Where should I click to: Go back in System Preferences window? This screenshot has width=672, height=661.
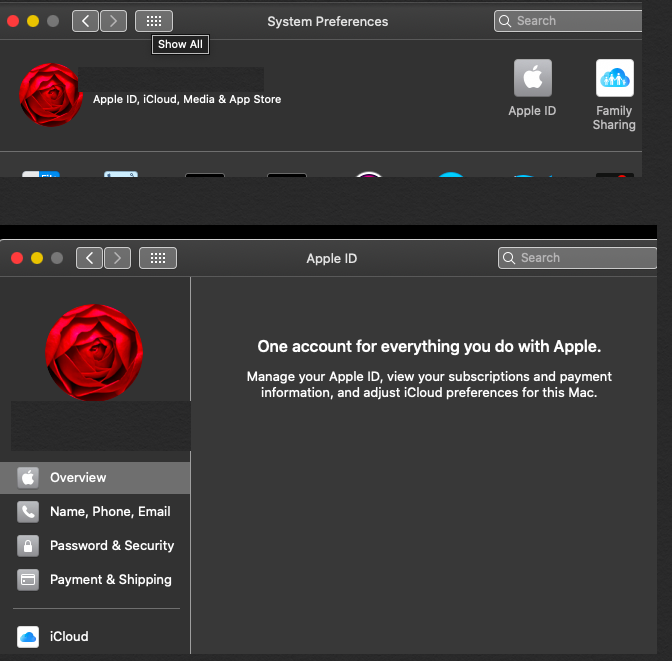85,21
